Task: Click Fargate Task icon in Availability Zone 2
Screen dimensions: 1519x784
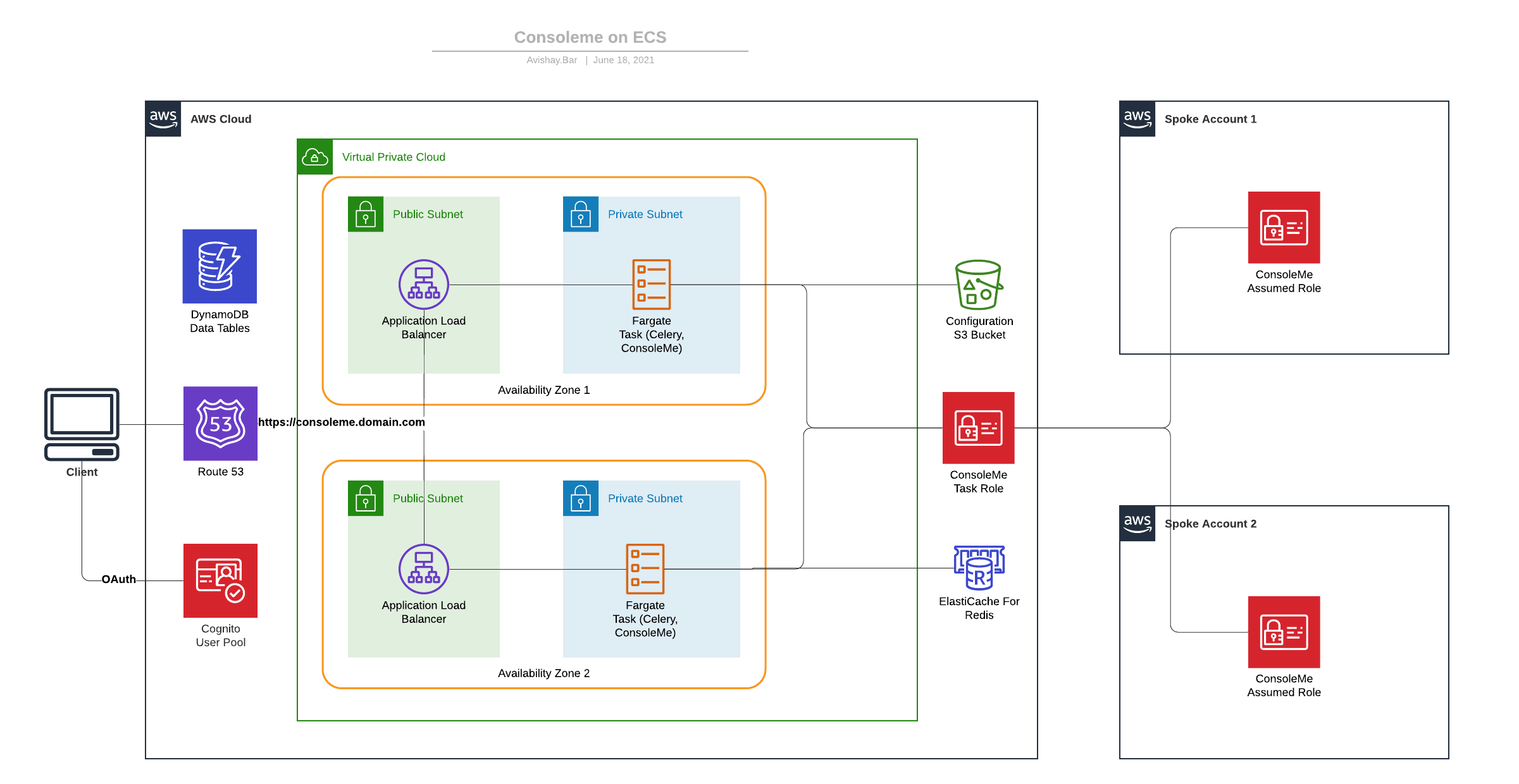Action: click(x=645, y=569)
